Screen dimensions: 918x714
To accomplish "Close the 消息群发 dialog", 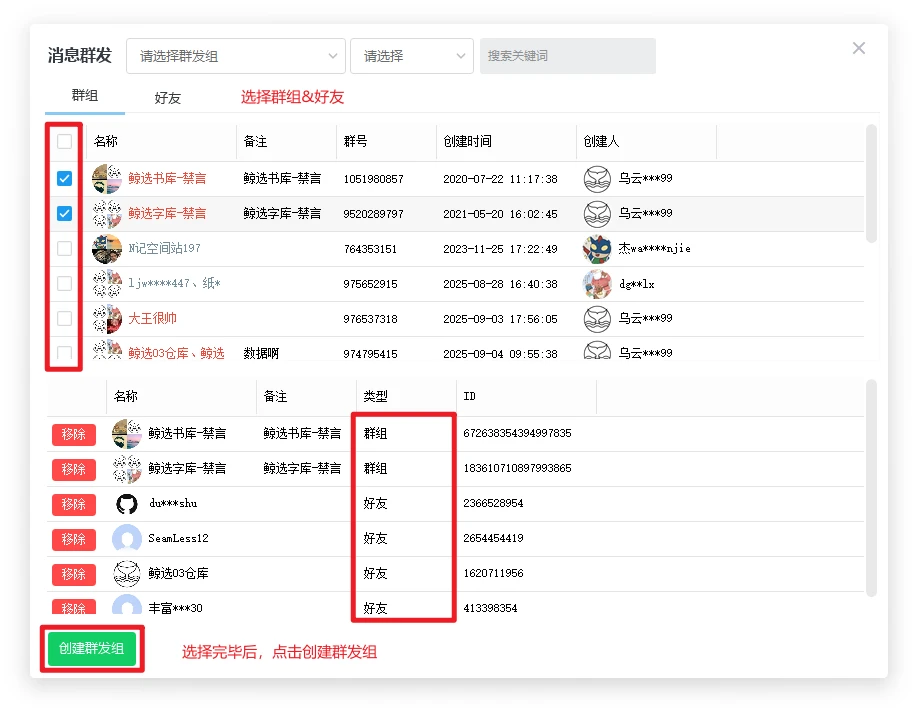I will [858, 48].
